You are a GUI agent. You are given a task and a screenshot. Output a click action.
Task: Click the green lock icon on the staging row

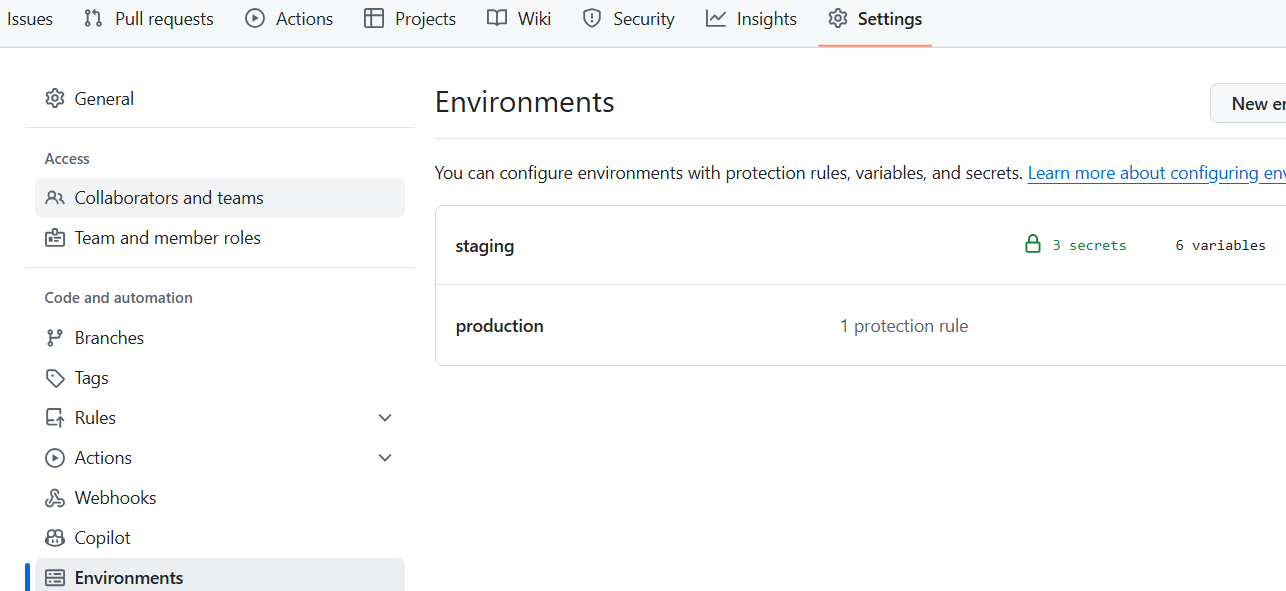tap(1033, 244)
